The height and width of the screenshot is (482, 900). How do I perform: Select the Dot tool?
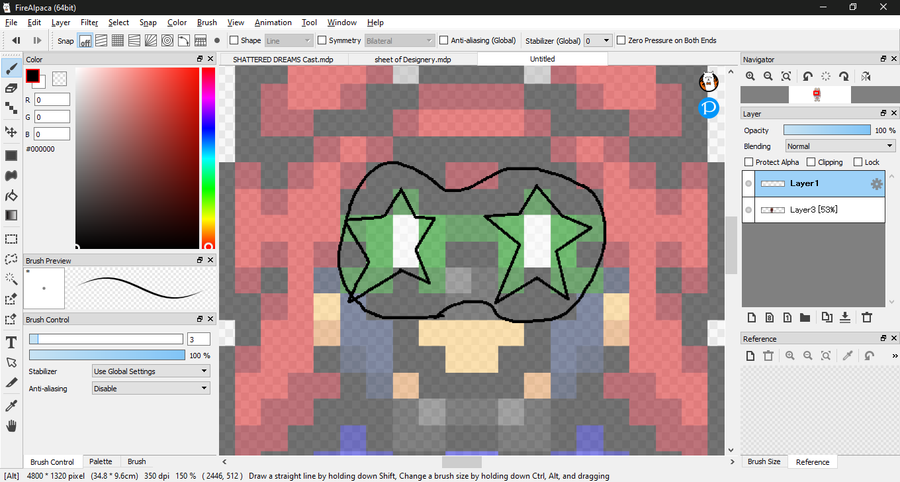click(x=11, y=108)
